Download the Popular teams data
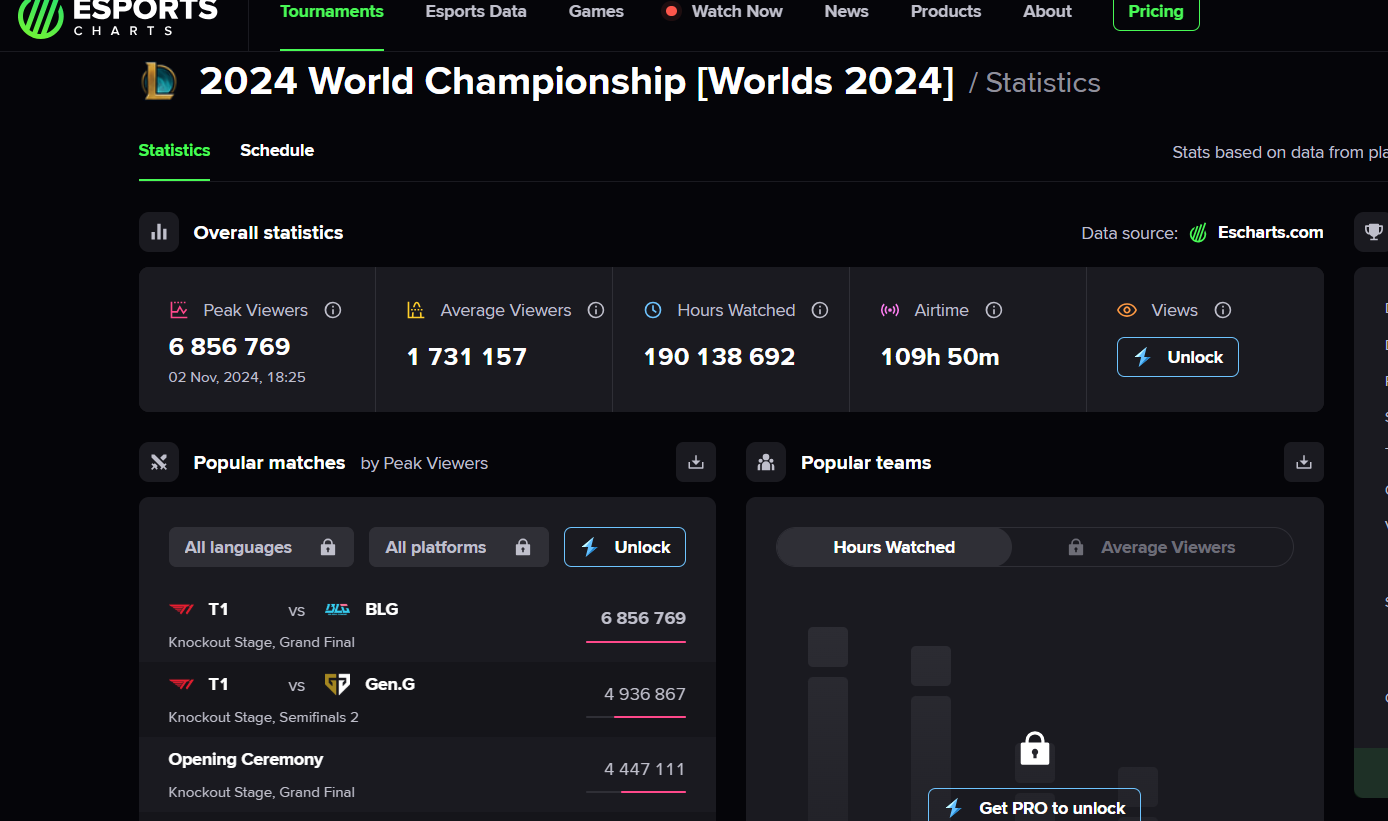1388x821 pixels. [x=1303, y=462]
